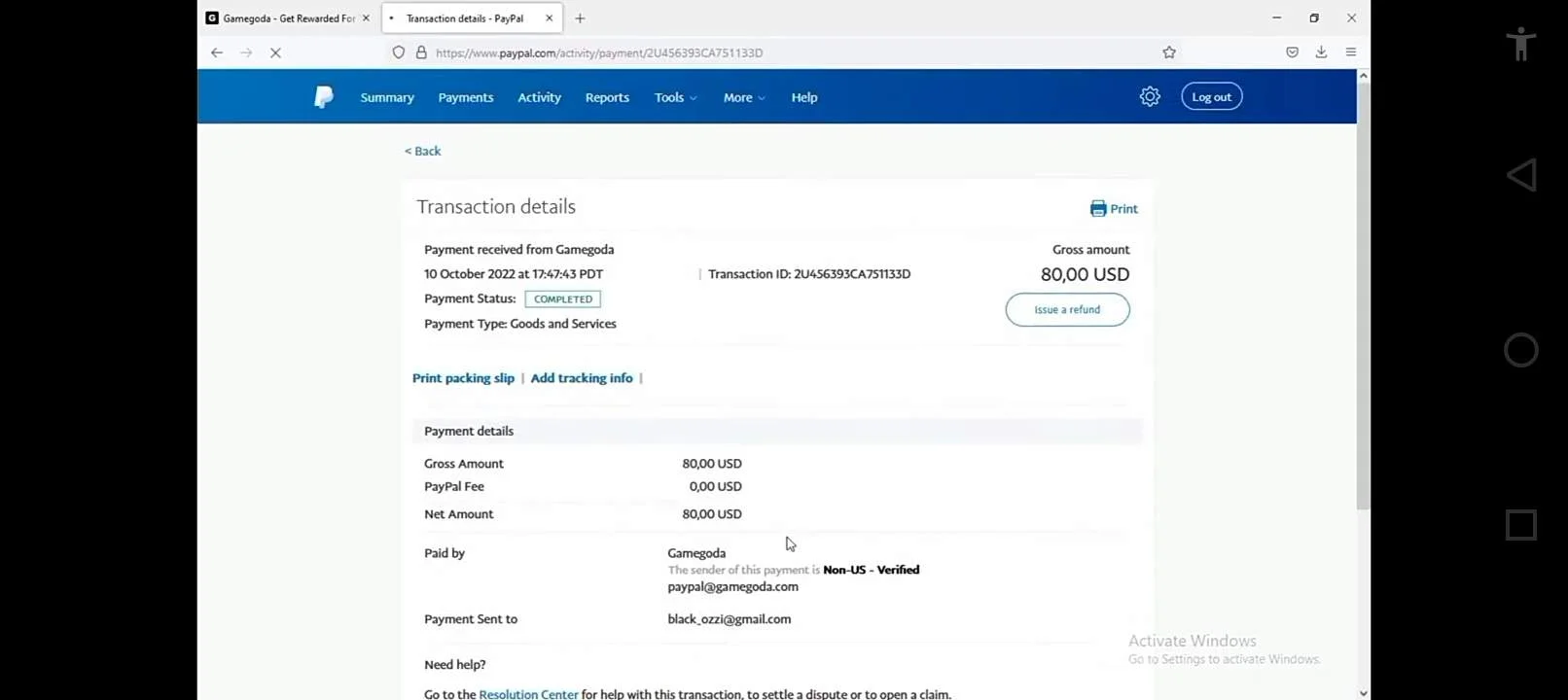1568x700 pixels.
Task: Open the Help menu item
Action: click(804, 97)
